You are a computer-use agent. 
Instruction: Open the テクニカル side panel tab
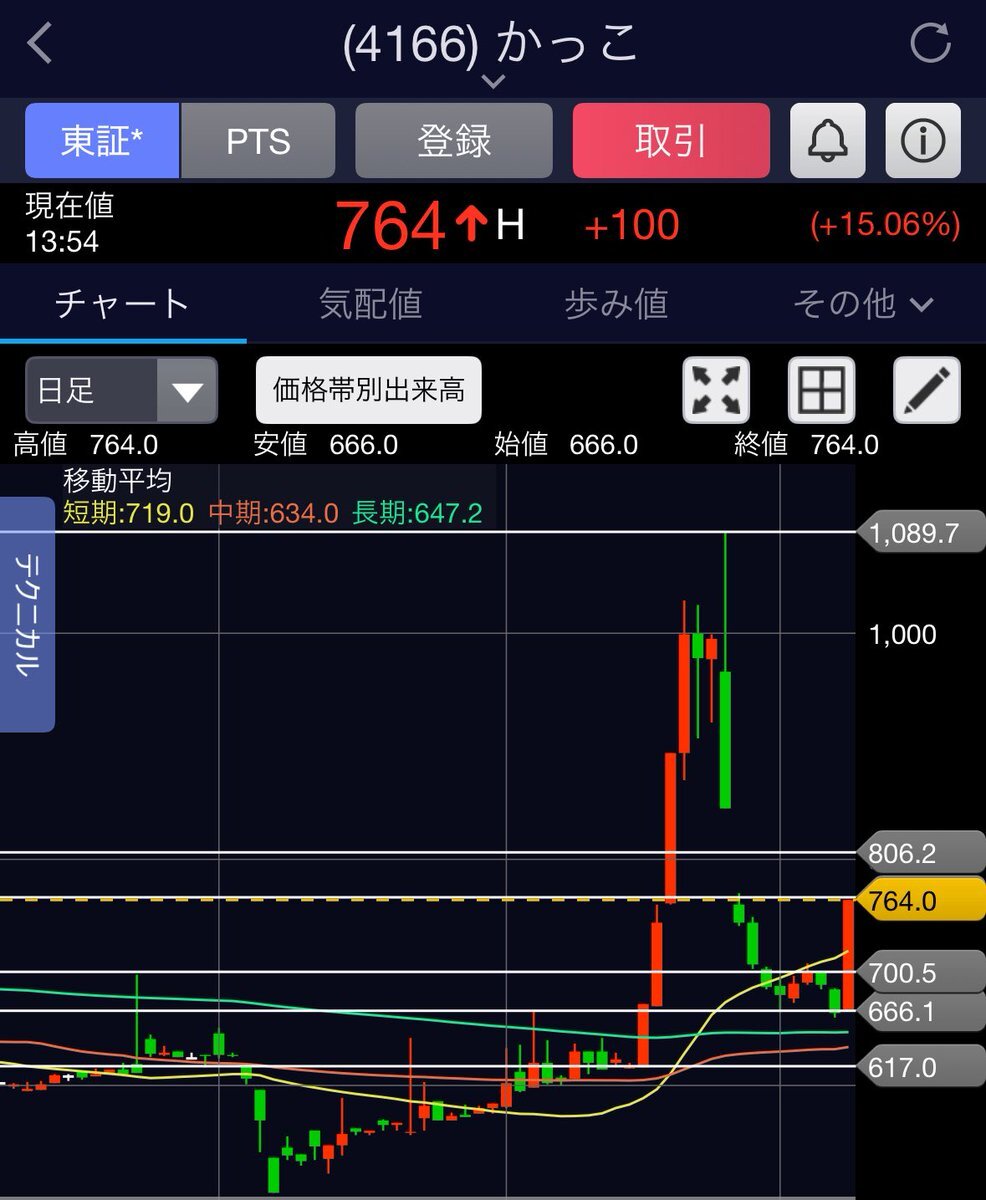point(27,614)
